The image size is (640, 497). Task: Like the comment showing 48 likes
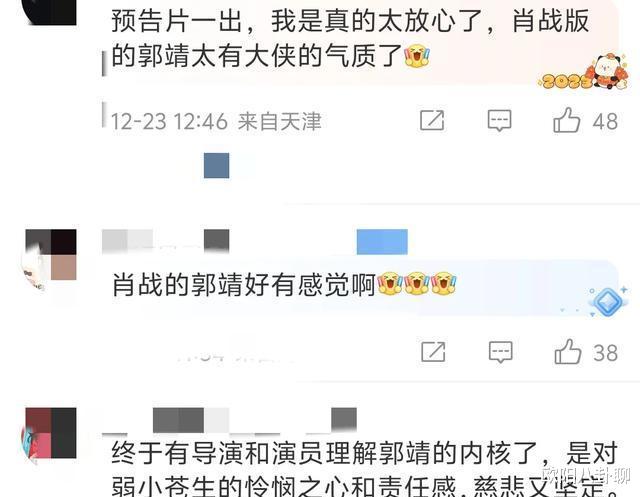click(x=567, y=120)
